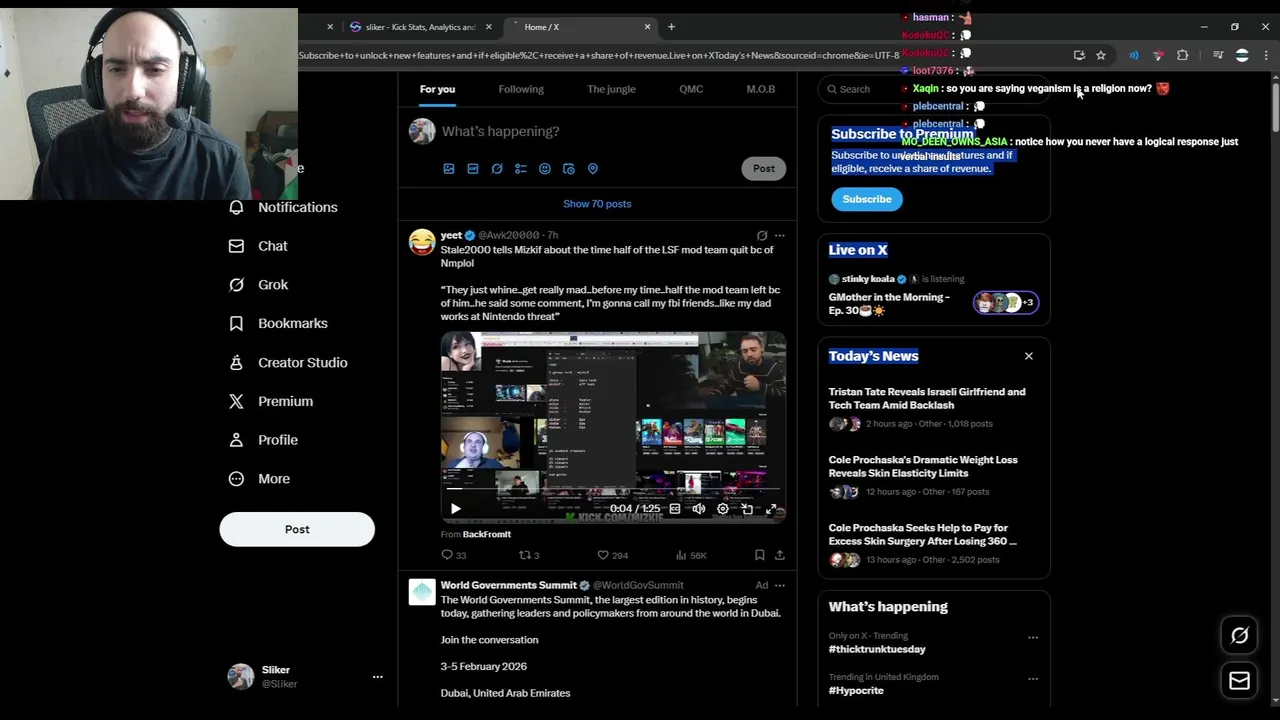Open Creator Studio in the sidebar
Screen dimensions: 1280x720
click(x=288, y=363)
